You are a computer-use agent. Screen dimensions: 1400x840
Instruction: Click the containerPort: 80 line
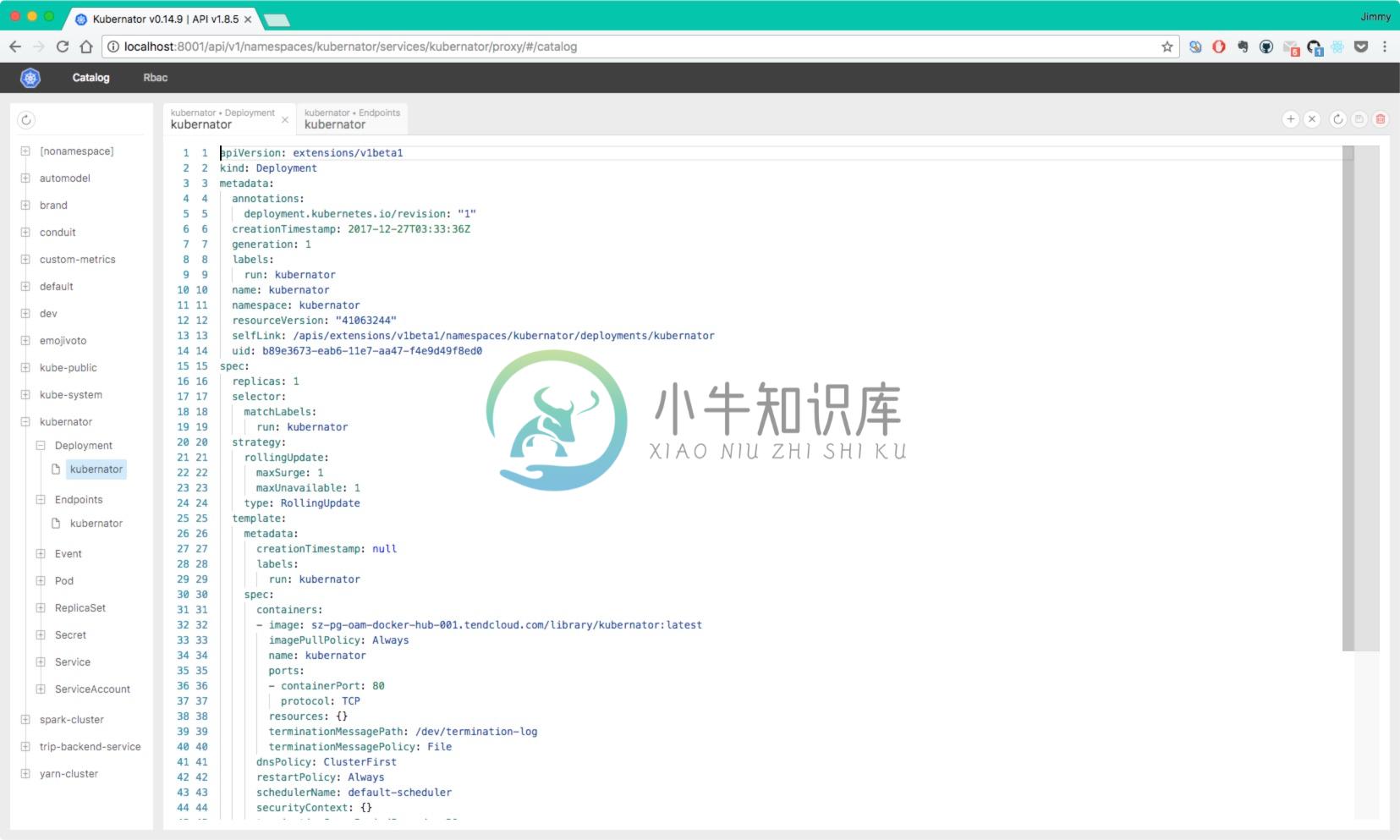[327, 686]
